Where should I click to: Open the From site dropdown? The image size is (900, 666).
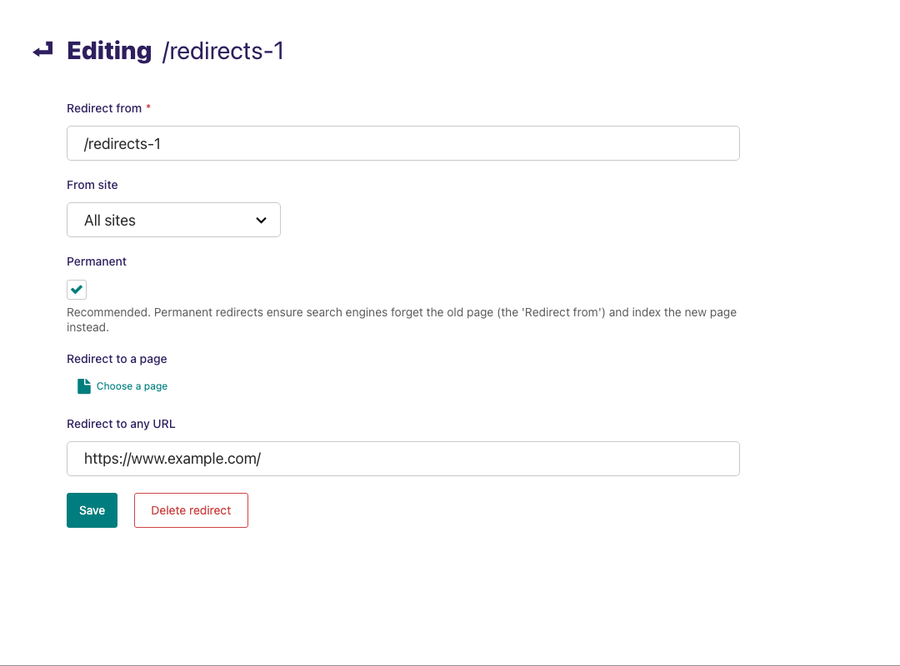click(173, 220)
